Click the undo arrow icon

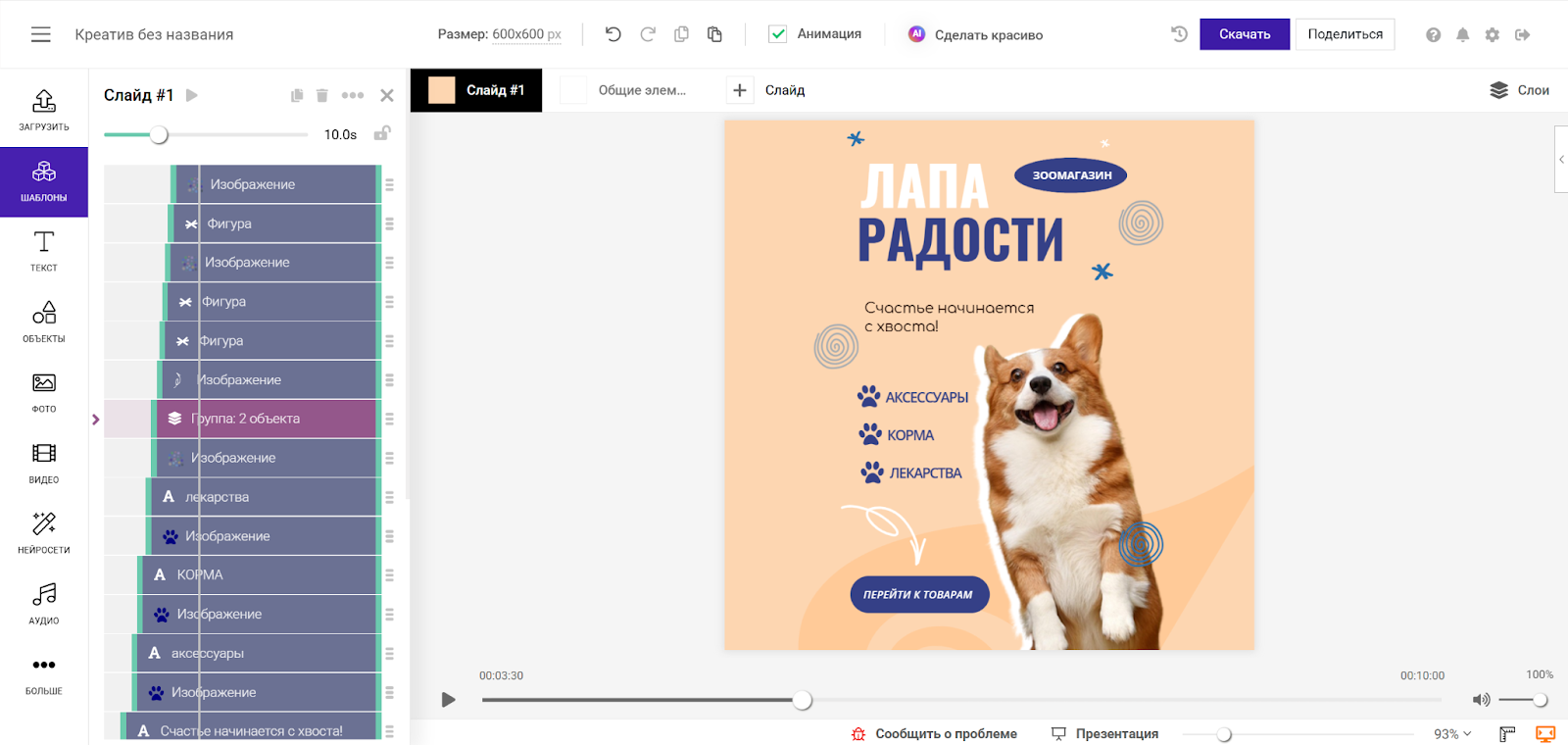[613, 34]
